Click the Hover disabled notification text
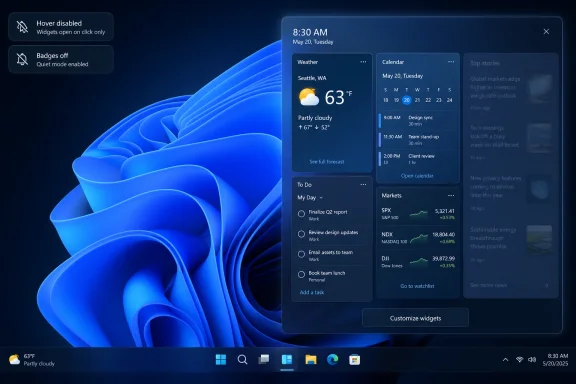Screen dimensions: 576x384 coord(71,27)
